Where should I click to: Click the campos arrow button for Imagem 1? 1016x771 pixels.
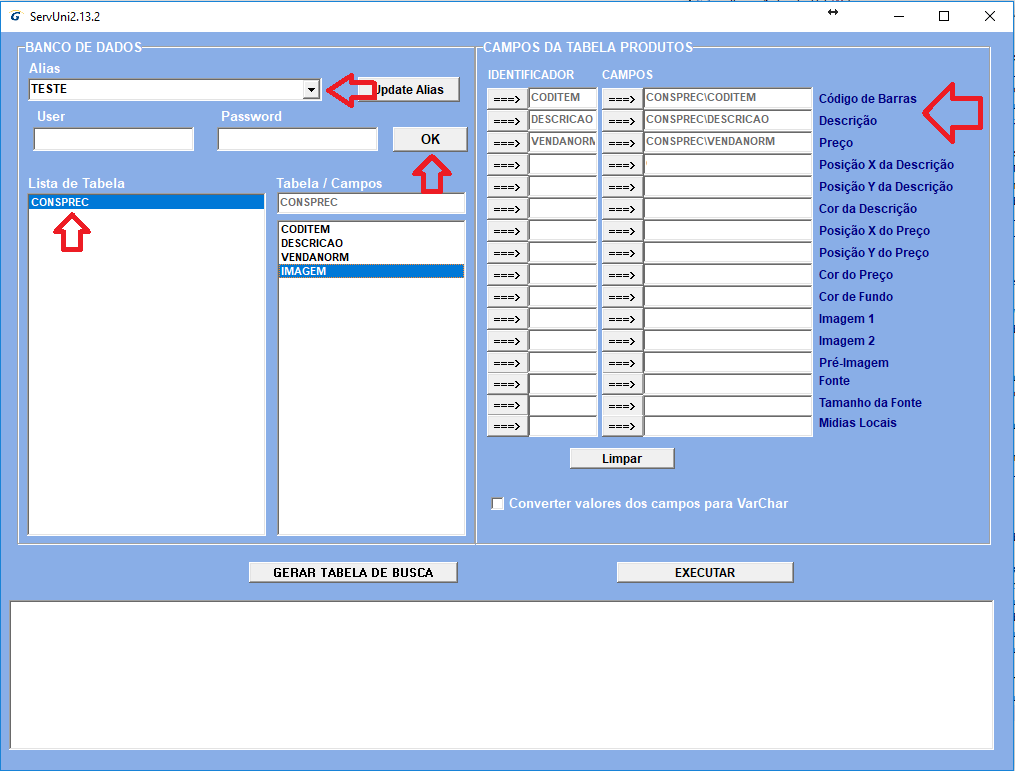coord(622,319)
